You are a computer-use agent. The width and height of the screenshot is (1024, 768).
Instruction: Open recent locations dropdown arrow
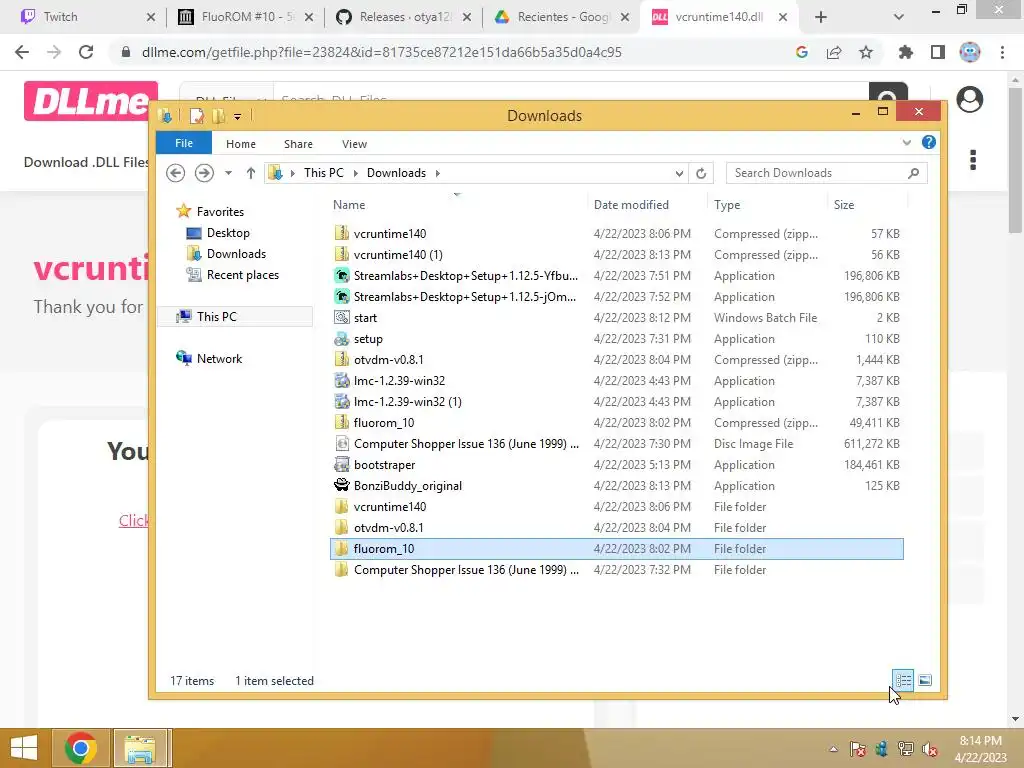228,173
